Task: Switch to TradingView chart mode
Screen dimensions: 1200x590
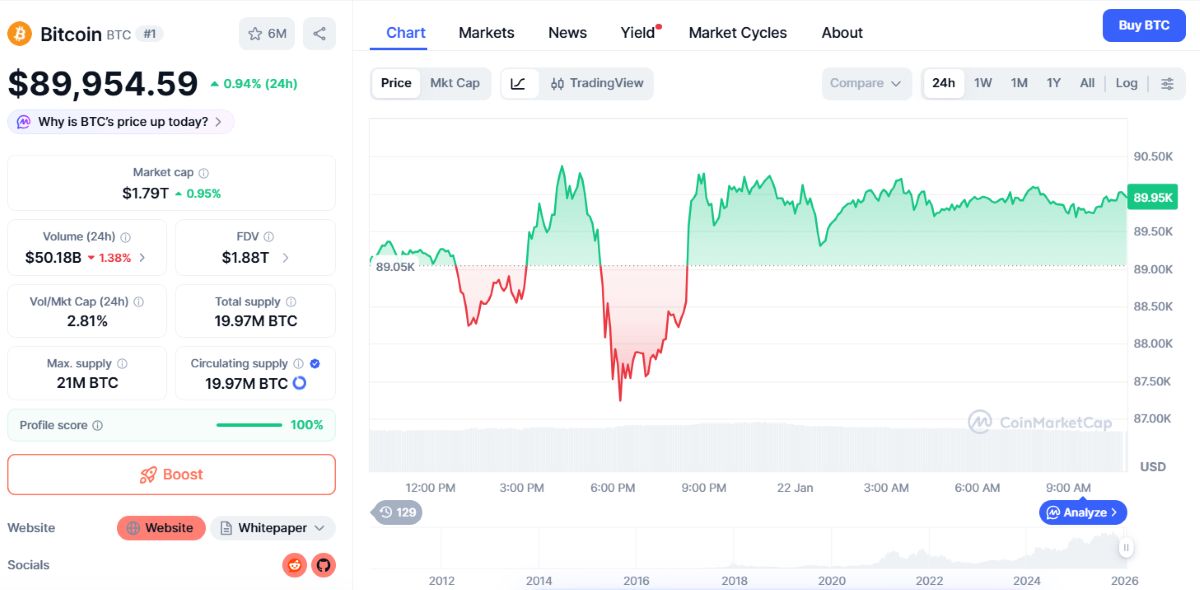Action: coord(597,83)
